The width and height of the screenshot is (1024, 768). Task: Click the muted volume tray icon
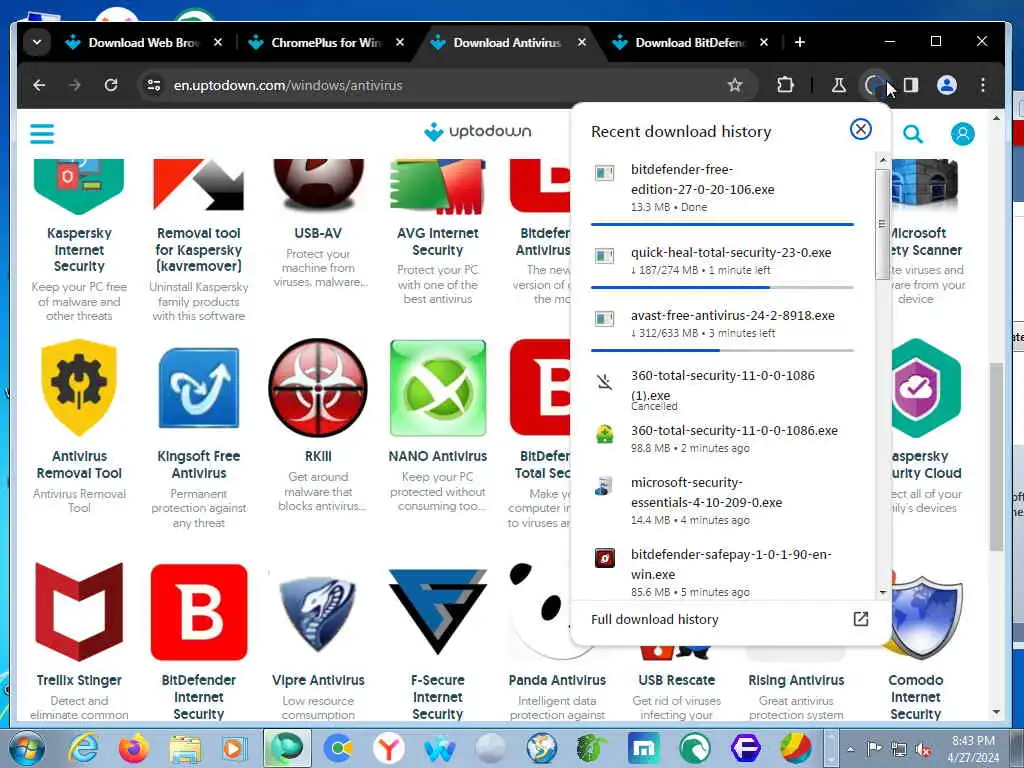click(x=923, y=749)
